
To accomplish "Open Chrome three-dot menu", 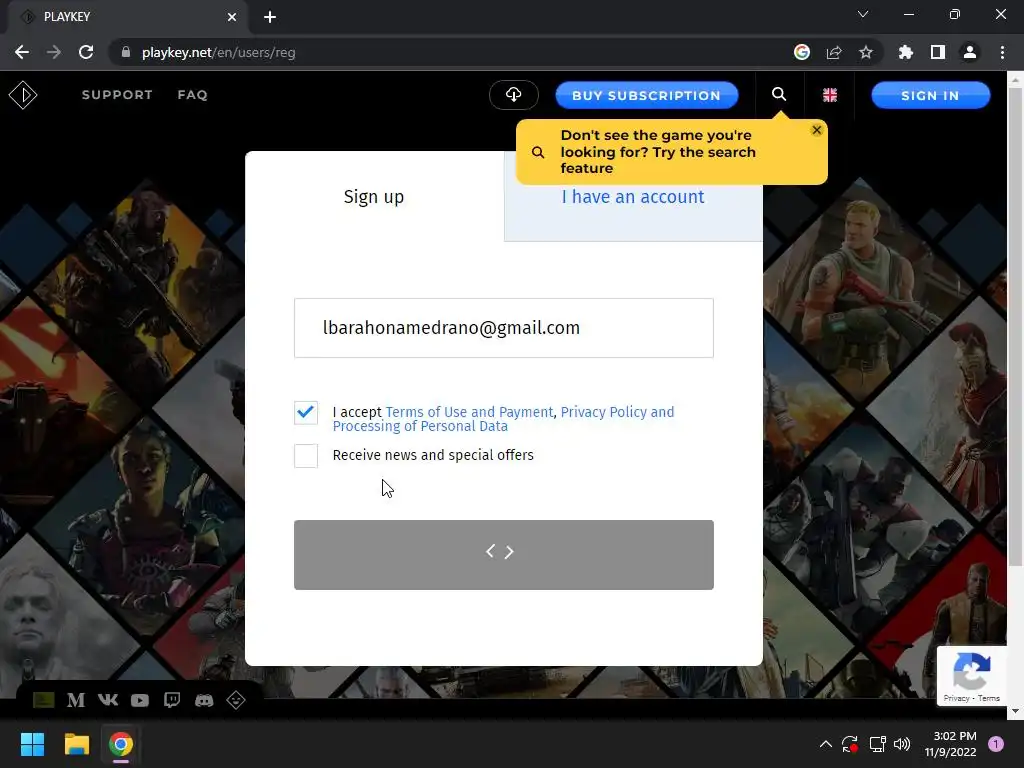I will click(1002, 52).
